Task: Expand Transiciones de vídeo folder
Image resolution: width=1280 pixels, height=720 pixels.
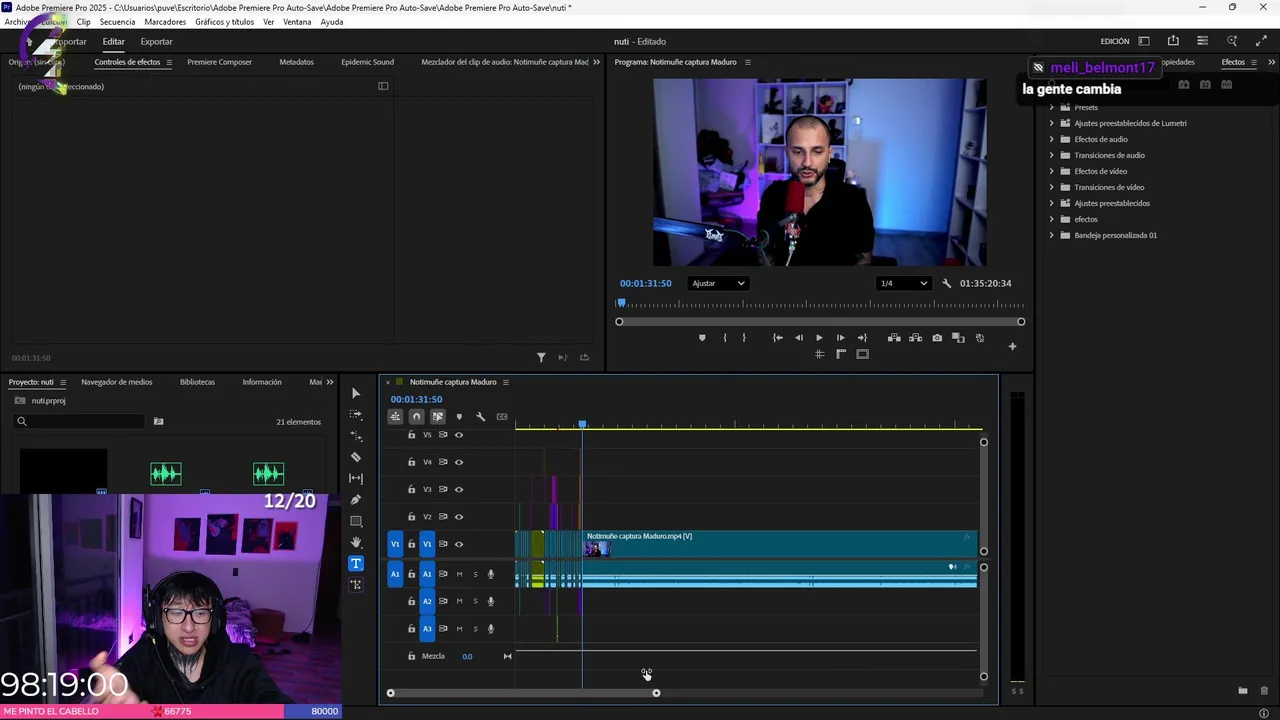Action: pyautogui.click(x=1051, y=187)
